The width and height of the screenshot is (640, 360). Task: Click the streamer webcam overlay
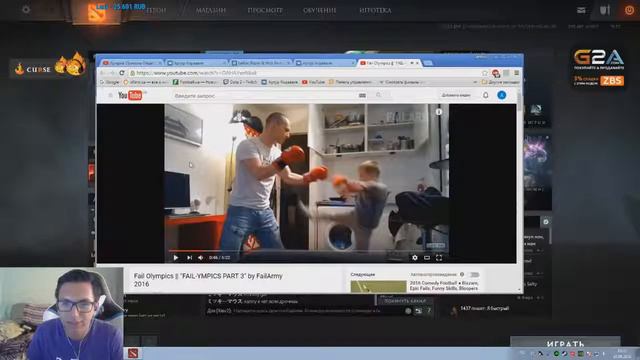61,313
